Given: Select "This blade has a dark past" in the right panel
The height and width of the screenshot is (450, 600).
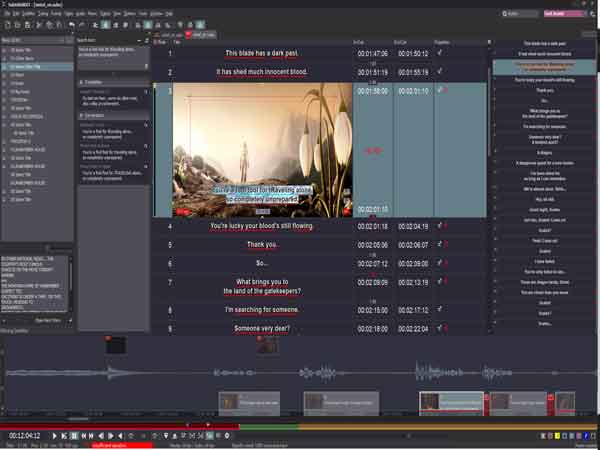Looking at the screenshot, I should 545,44.
